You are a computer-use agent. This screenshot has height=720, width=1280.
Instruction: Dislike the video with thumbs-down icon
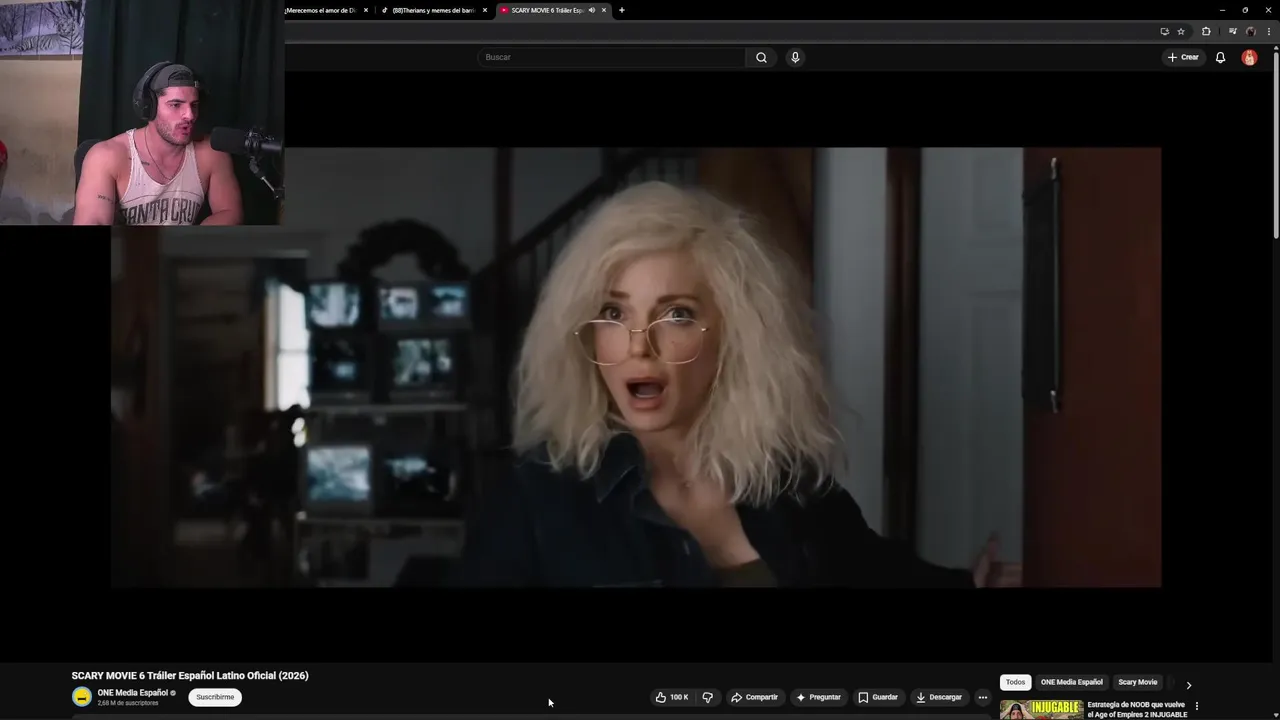708,697
